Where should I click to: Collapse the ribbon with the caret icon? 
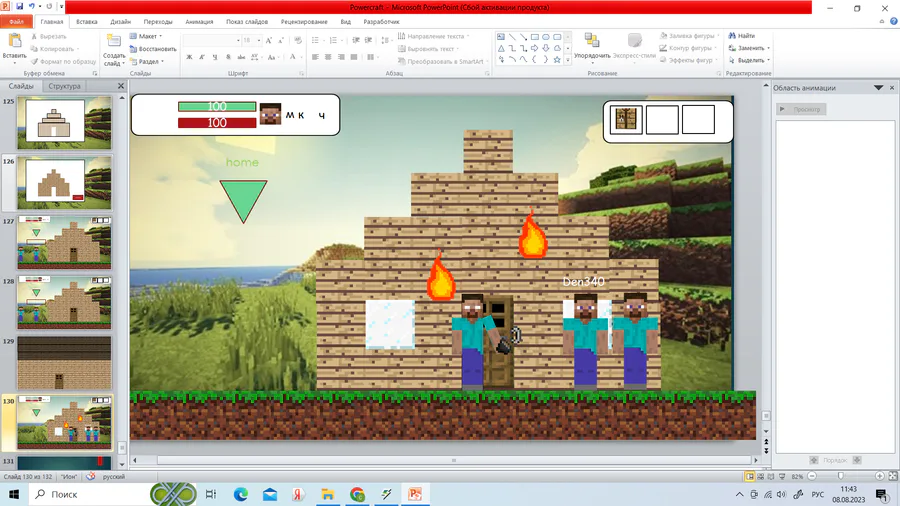point(882,21)
